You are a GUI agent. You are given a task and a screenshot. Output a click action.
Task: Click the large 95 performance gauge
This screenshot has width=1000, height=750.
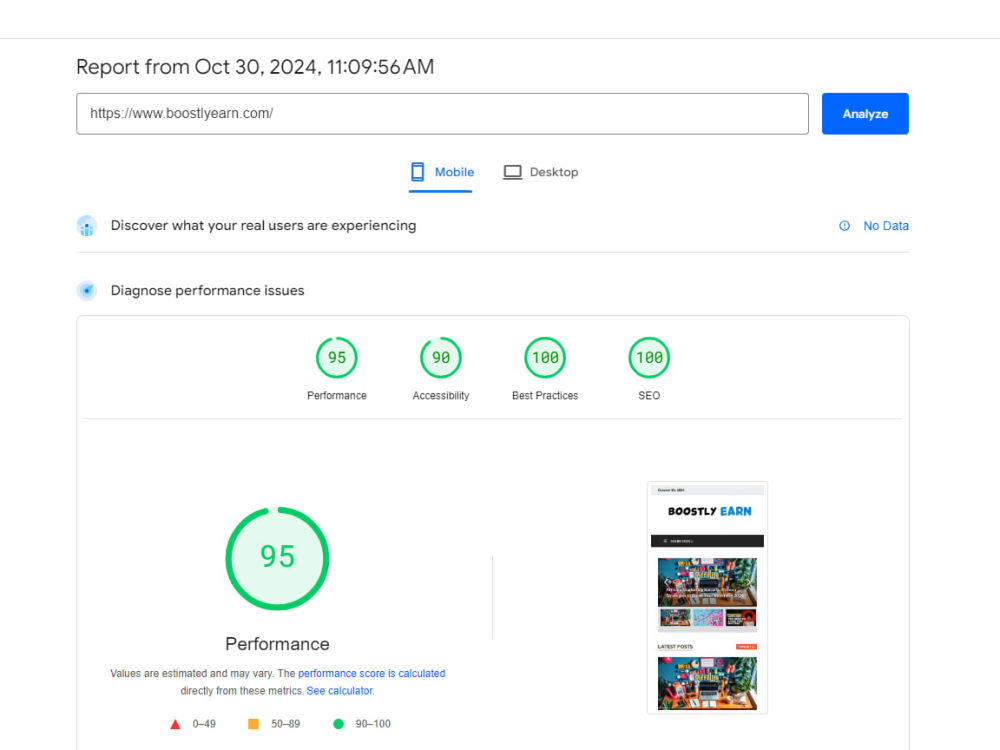(277, 558)
